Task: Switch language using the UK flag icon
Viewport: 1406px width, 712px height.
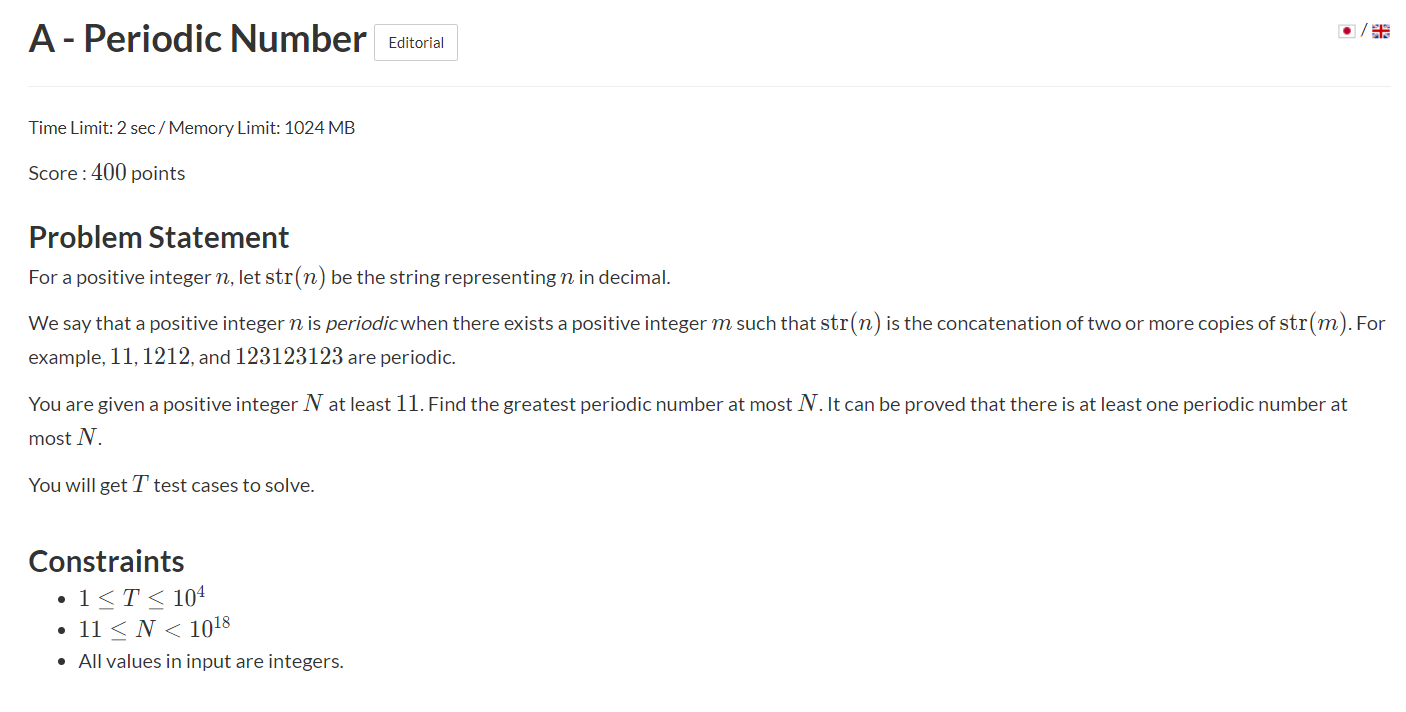Action: pyautogui.click(x=1381, y=31)
